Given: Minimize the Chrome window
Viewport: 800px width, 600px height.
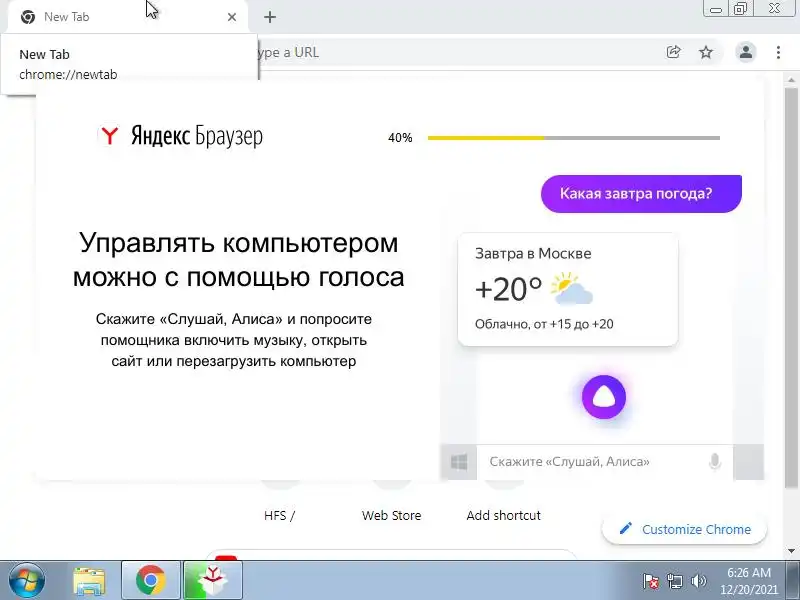Looking at the screenshot, I should (716, 9).
